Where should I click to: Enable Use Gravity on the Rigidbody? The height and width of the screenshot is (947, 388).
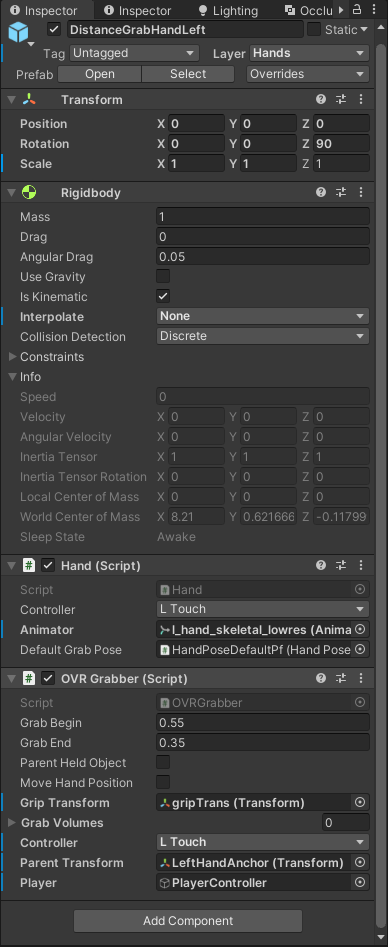[x=163, y=277]
